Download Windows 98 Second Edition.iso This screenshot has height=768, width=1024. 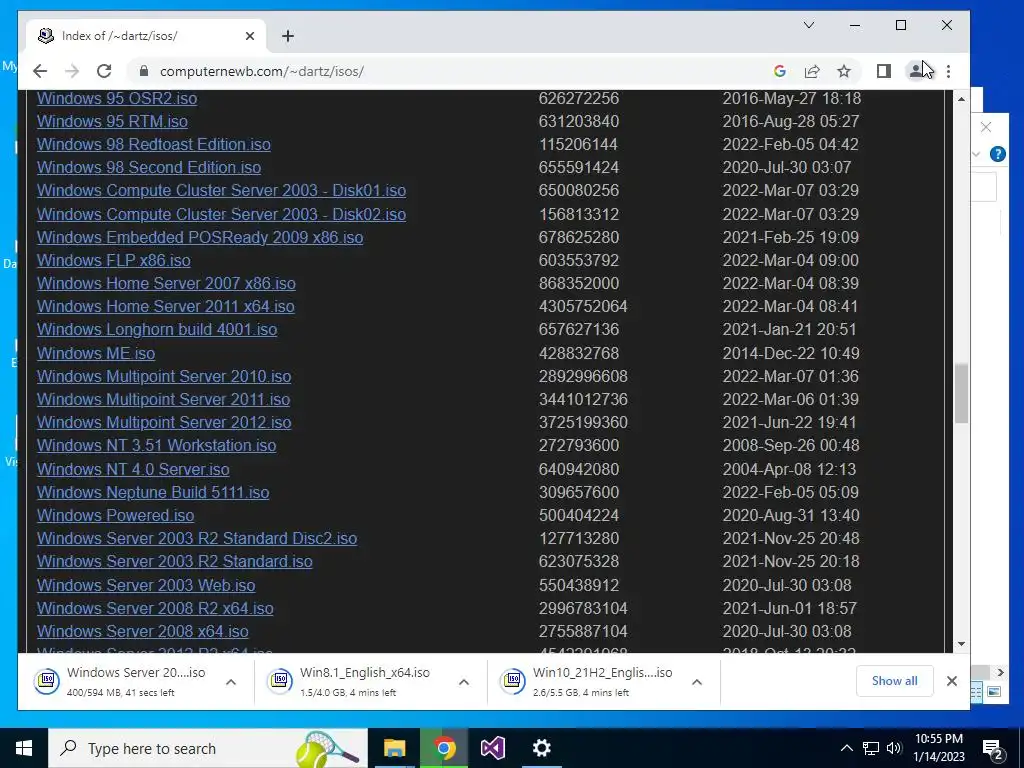pos(149,167)
